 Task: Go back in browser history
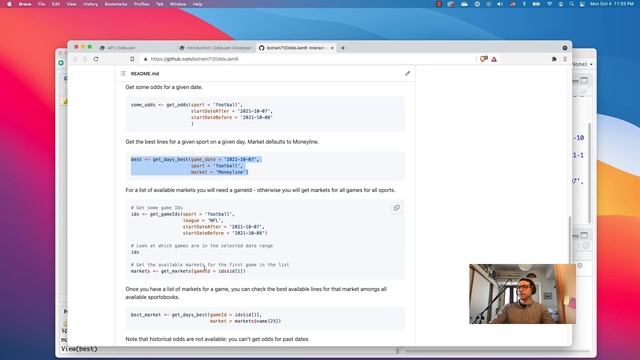coord(75,59)
